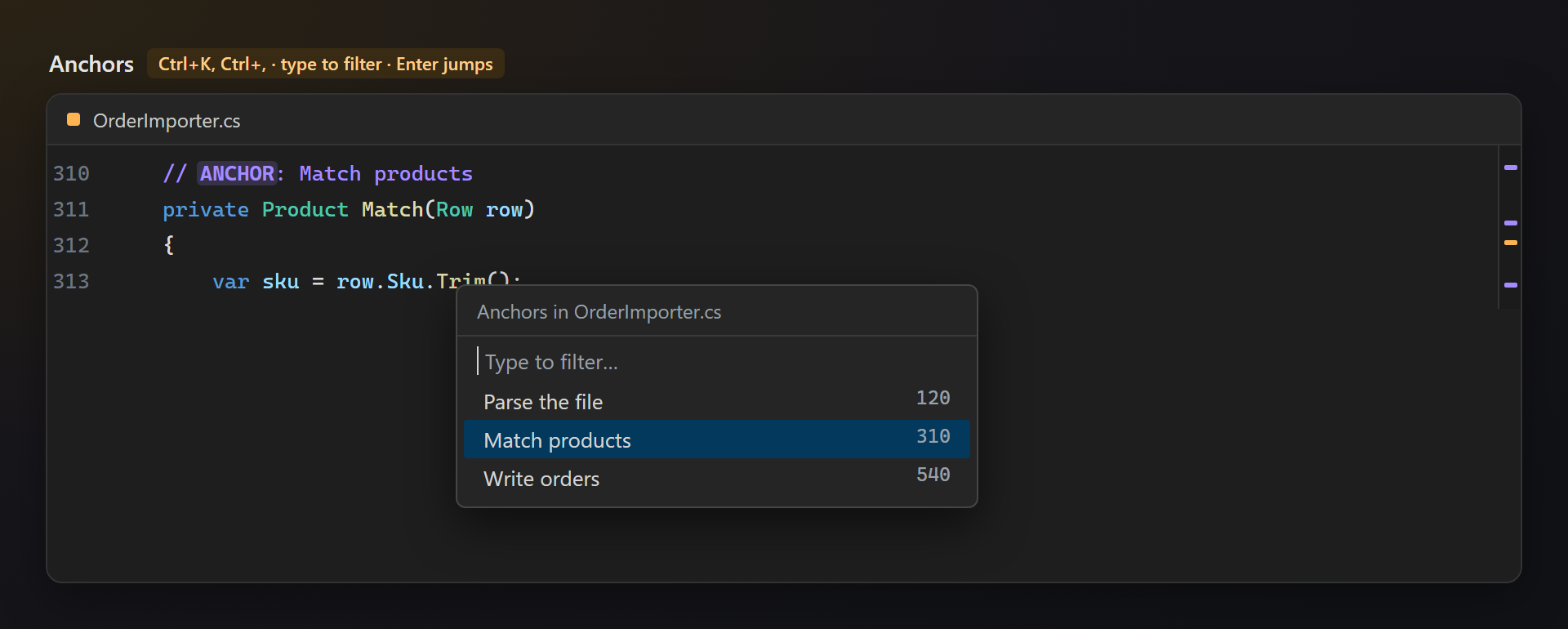The width and height of the screenshot is (1568, 629).
Task: Click the orange dot icon beside OrderImporter.cs
Action: pos(73,120)
